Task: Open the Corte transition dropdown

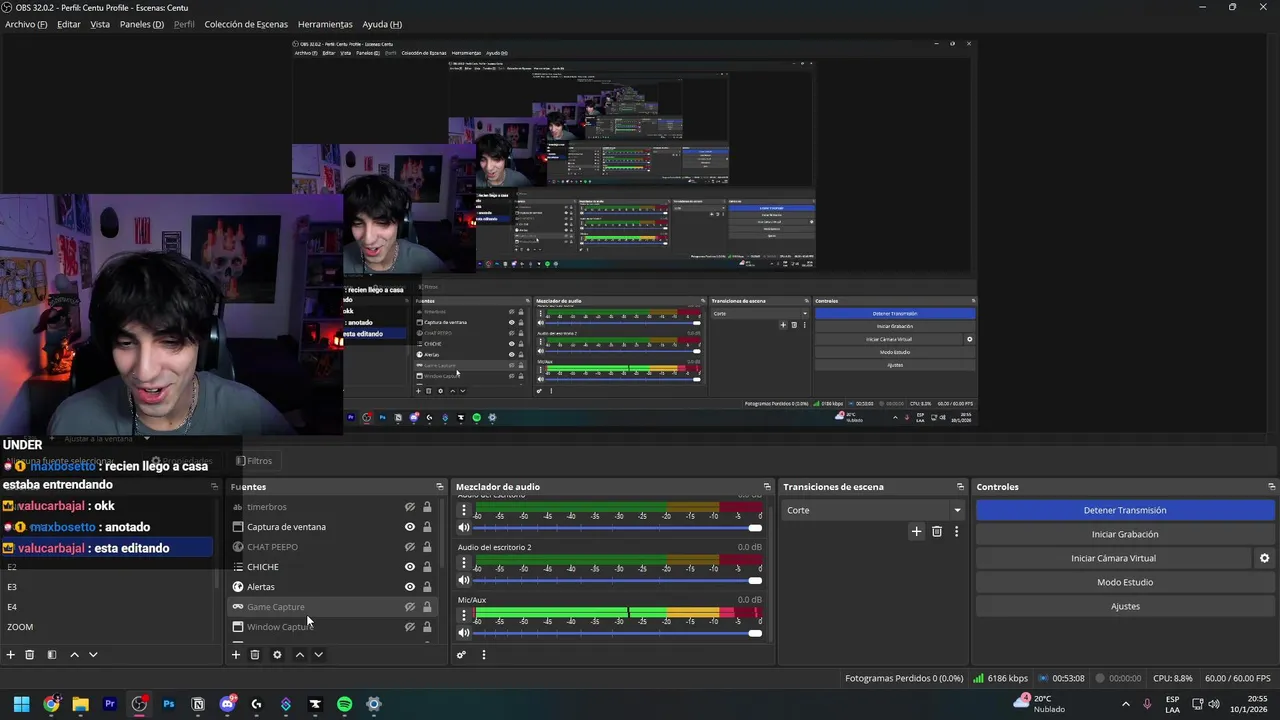Action: [873, 510]
